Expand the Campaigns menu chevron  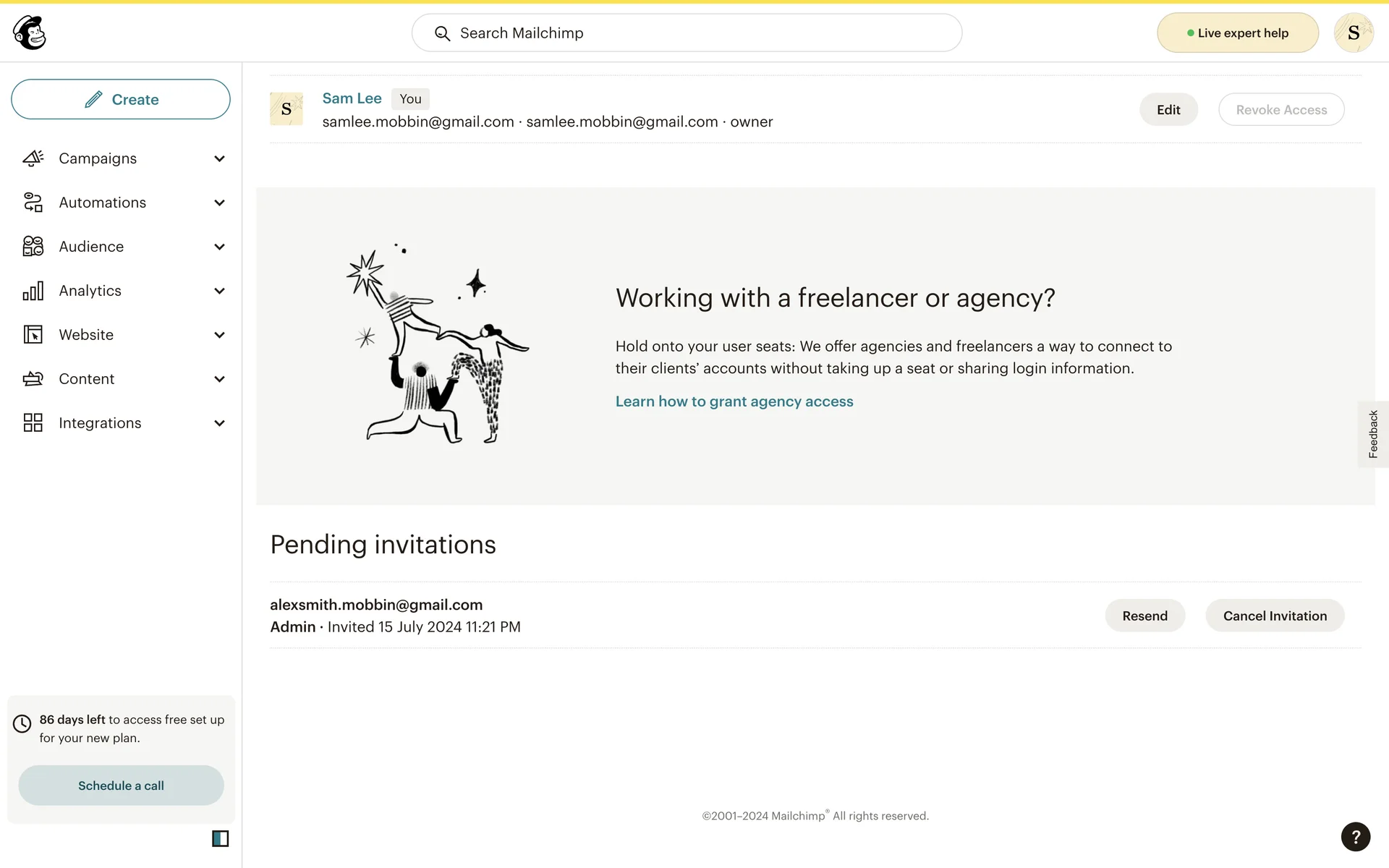[219, 158]
